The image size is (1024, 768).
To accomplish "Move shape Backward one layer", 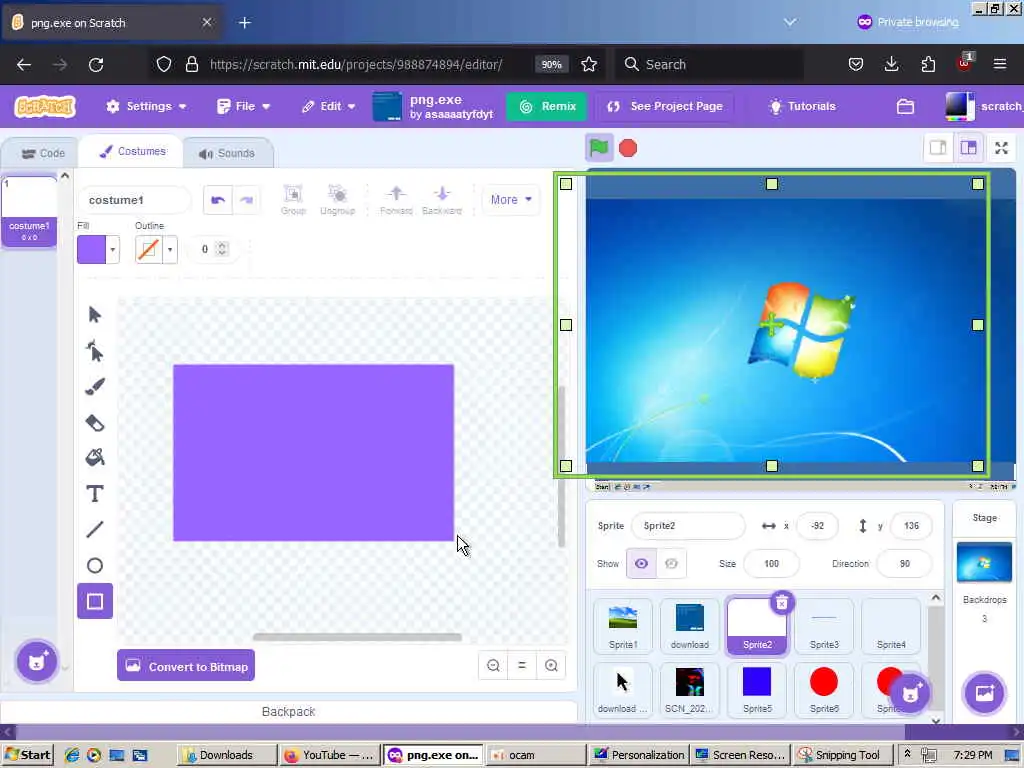I will click(x=442, y=200).
